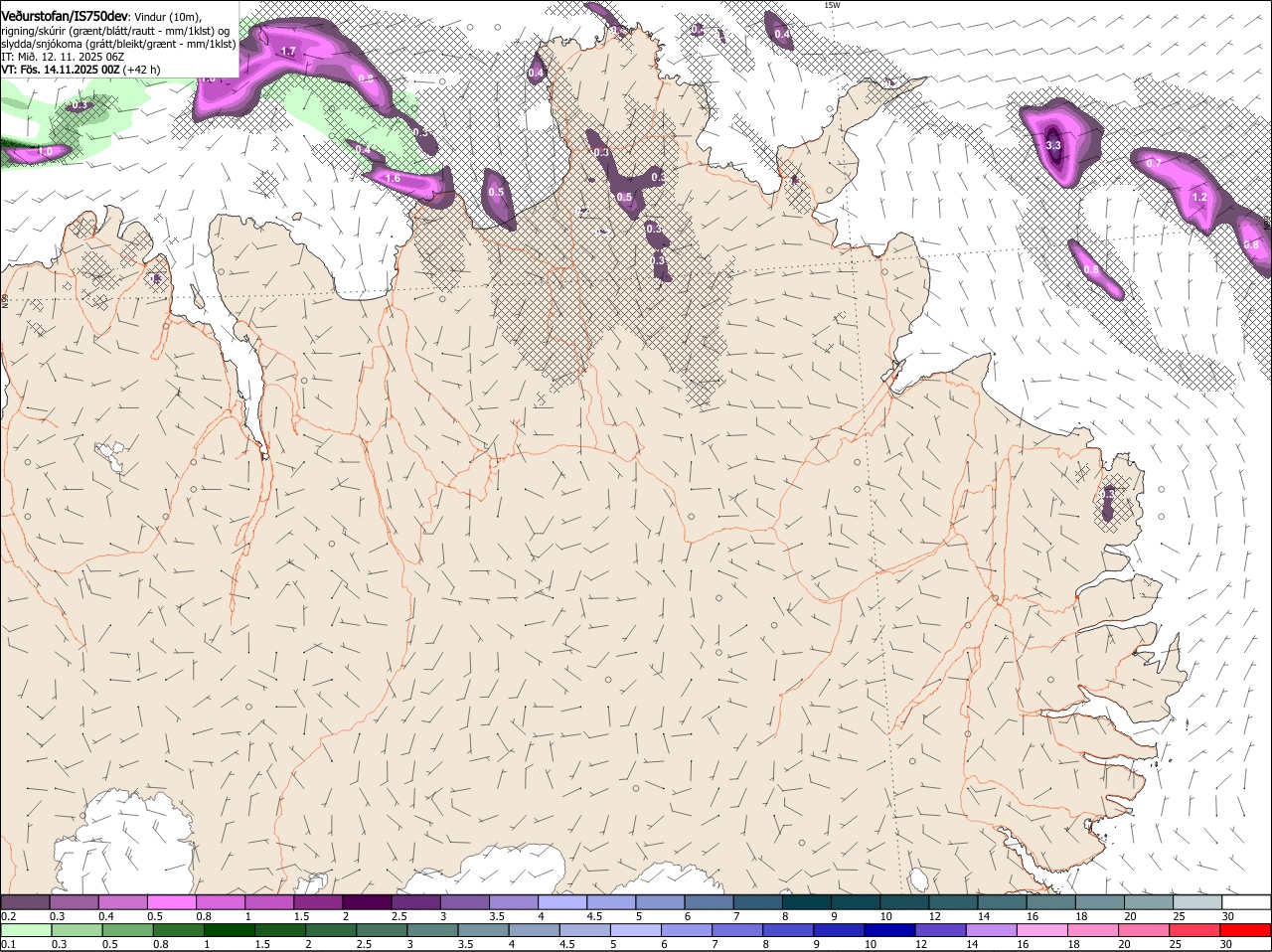The height and width of the screenshot is (952, 1272).
Task: Click the 1.6 precipitation value near the coast
Action: (392, 179)
